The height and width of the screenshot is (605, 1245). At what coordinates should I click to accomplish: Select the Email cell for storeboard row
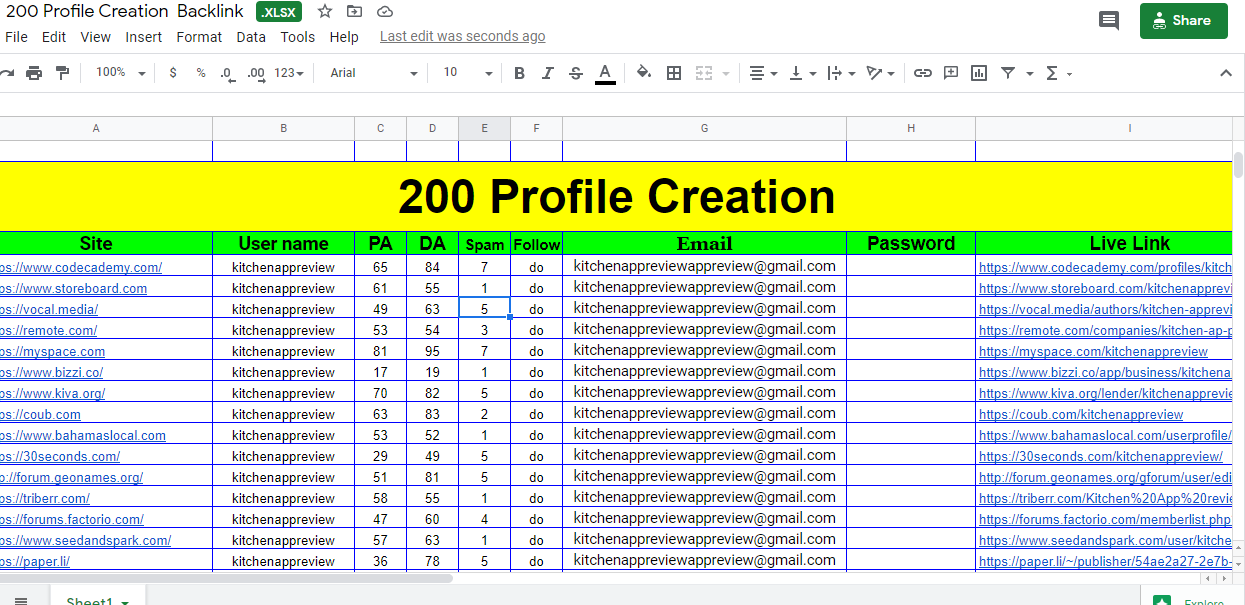(704, 288)
